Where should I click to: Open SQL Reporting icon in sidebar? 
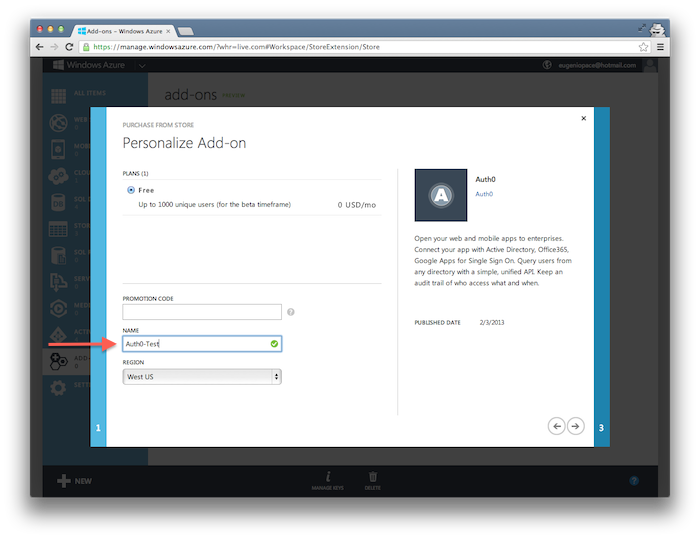58,256
